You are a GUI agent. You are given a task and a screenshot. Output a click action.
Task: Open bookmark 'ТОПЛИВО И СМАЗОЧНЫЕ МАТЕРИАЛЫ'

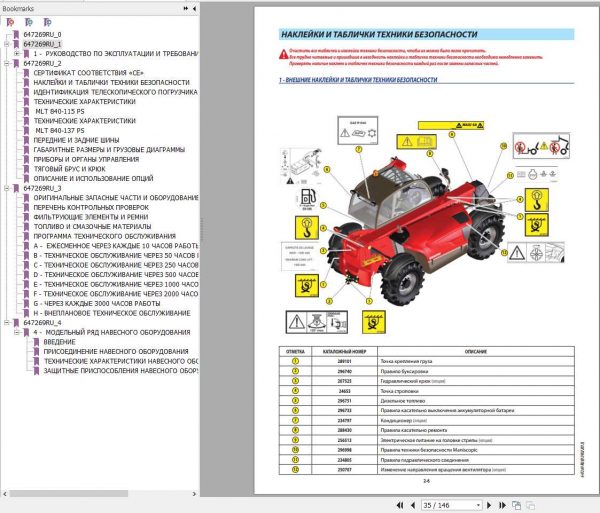(92, 226)
